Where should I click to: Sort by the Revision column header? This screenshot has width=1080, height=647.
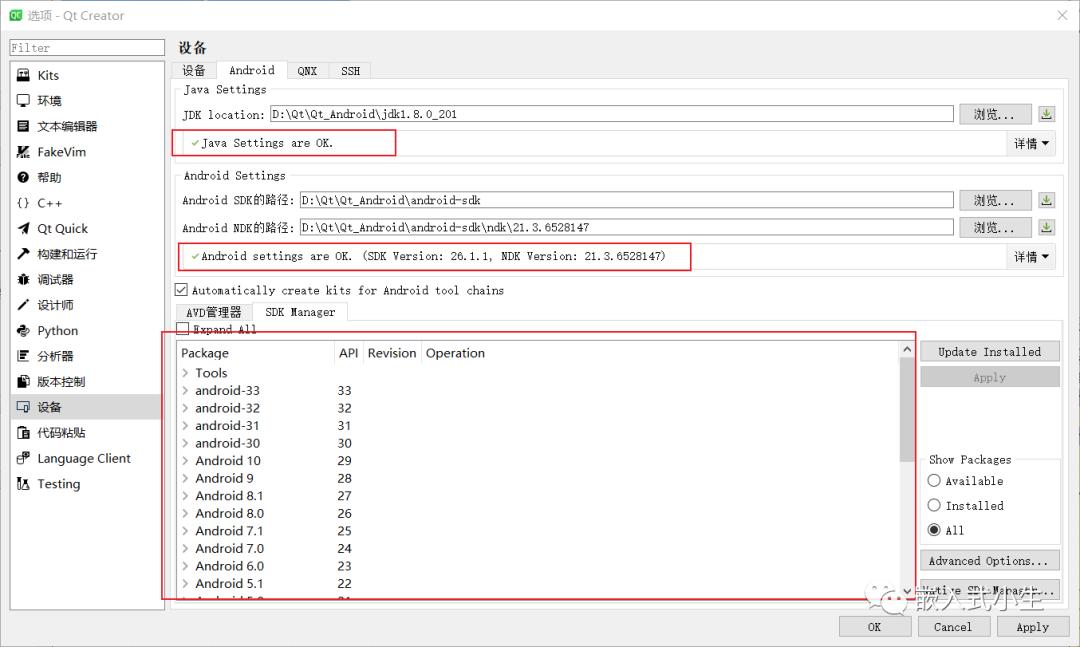click(x=392, y=353)
